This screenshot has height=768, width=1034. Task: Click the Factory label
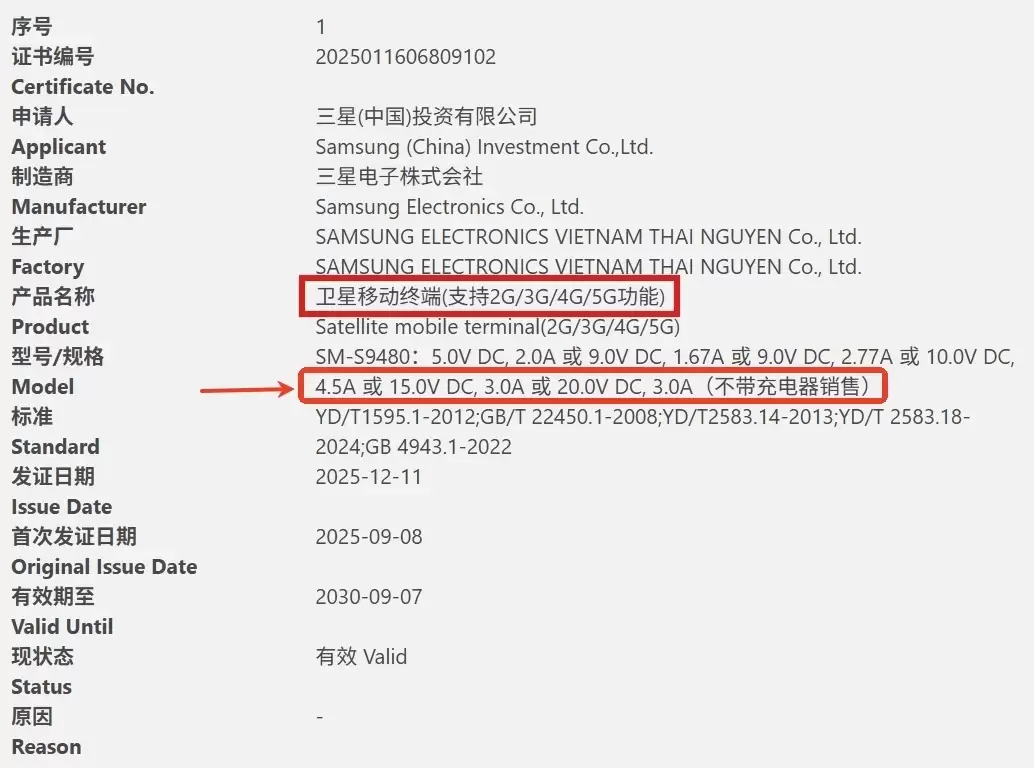coord(47,267)
